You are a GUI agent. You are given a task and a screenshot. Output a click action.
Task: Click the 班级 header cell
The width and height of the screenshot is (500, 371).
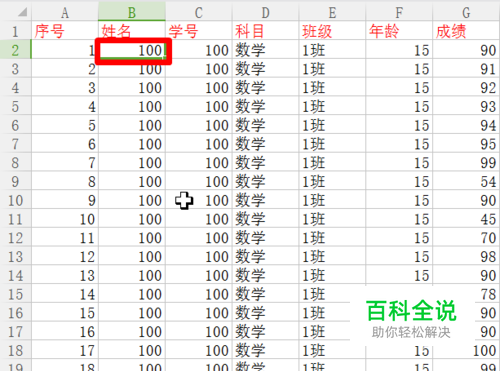pos(332,31)
